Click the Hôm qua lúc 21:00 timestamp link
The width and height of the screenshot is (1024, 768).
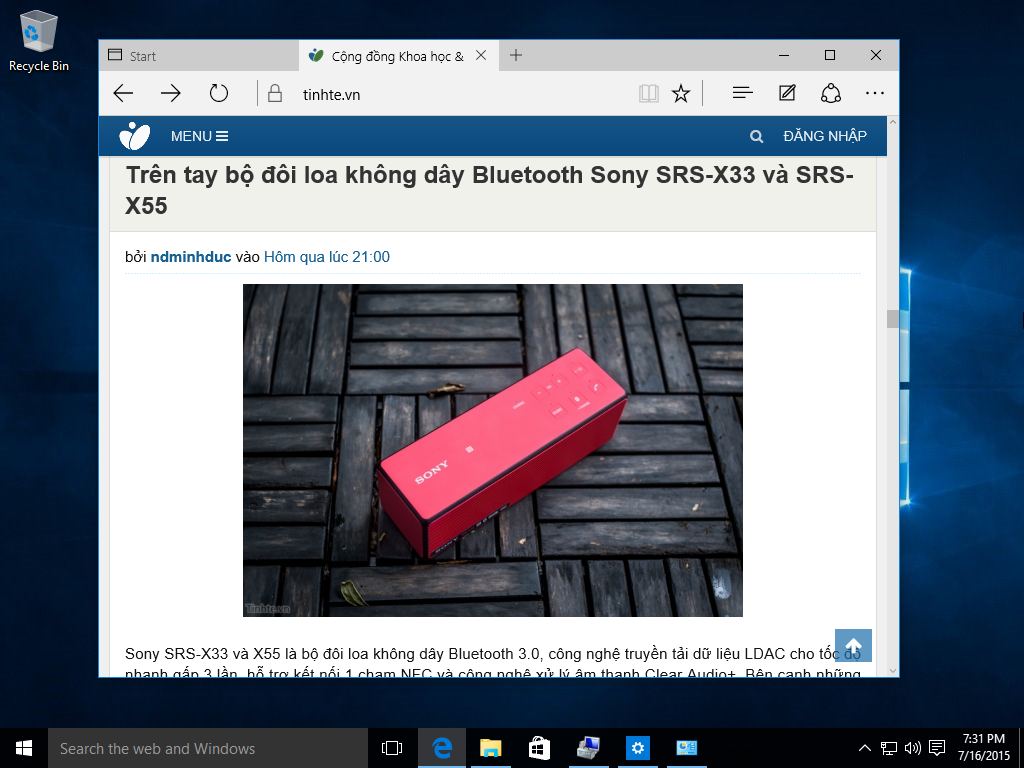click(x=327, y=257)
